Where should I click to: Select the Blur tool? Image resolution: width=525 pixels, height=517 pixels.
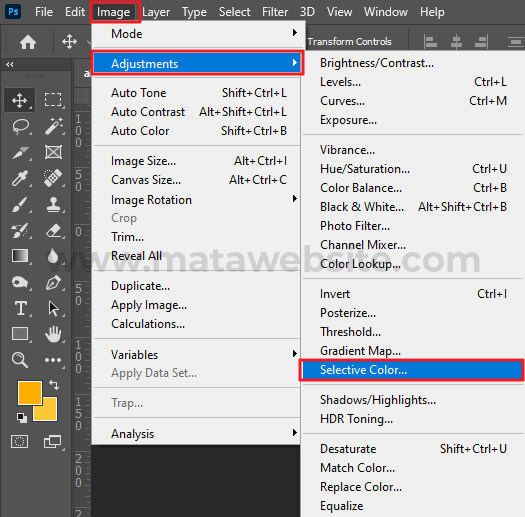pyautogui.click(x=53, y=256)
